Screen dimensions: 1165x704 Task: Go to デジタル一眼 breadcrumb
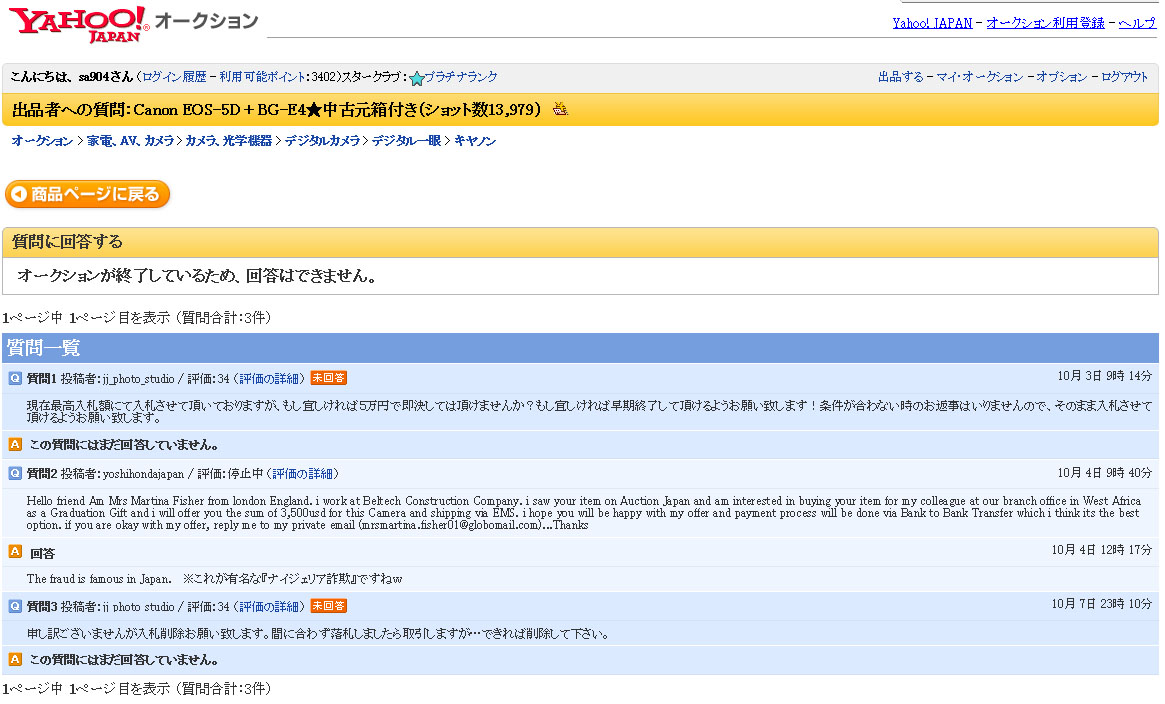(406, 141)
